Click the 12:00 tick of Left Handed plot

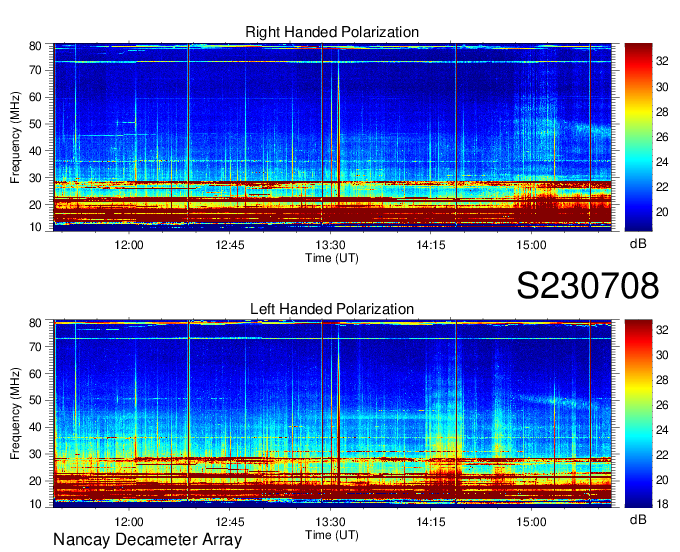coord(129,522)
